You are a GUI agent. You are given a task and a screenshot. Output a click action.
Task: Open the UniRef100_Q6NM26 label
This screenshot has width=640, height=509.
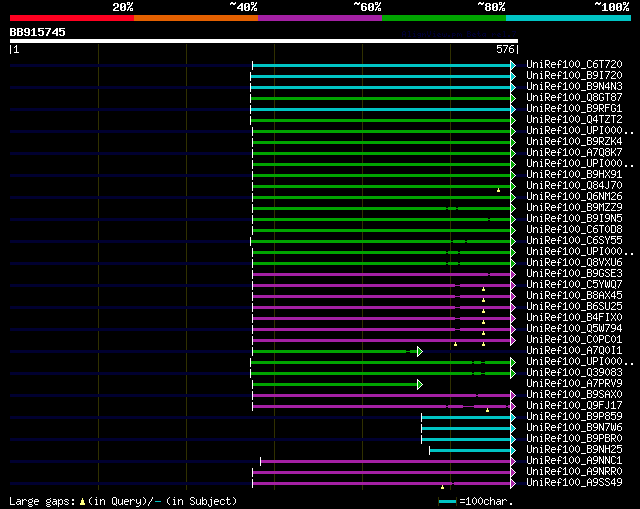pyautogui.click(x=574, y=197)
